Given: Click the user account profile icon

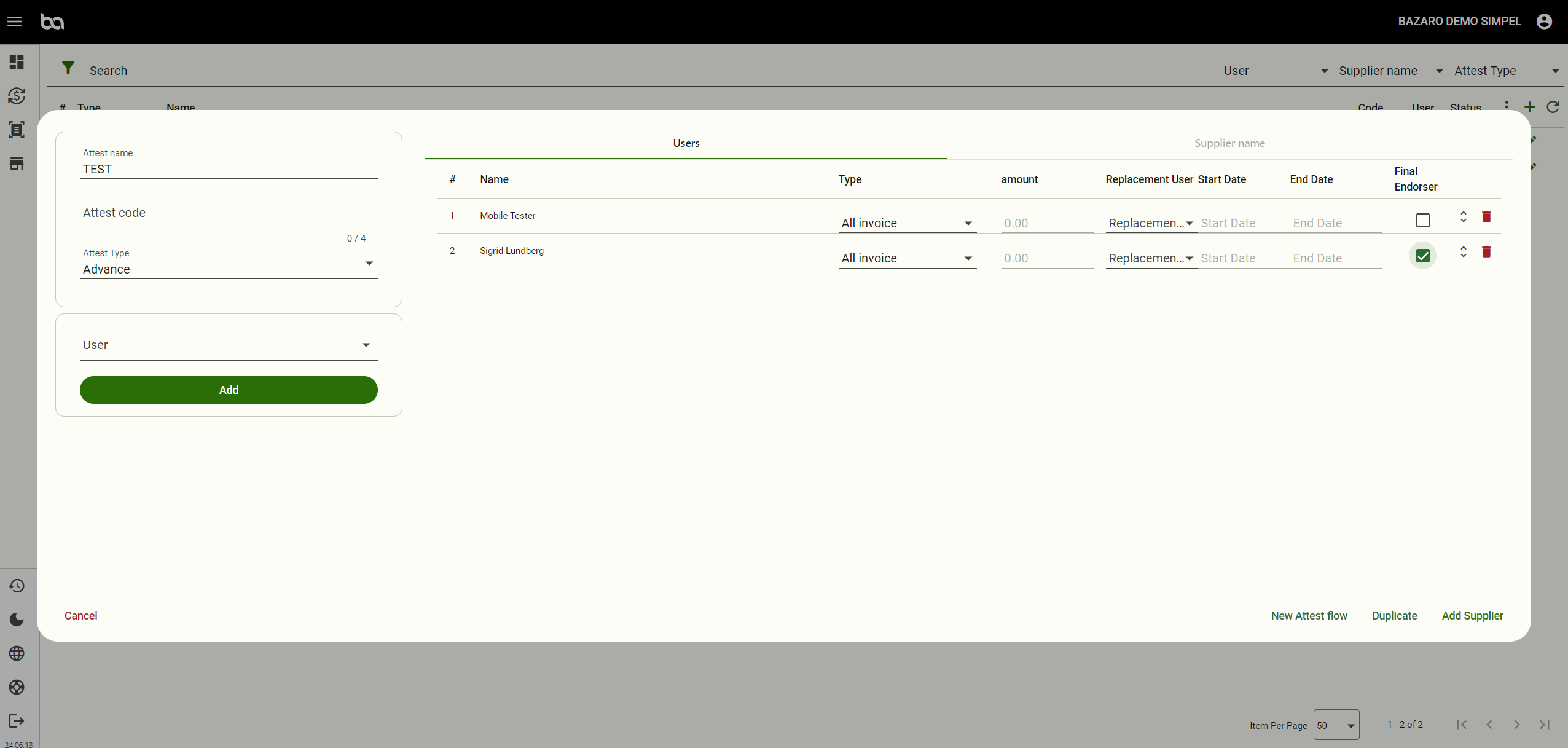Looking at the screenshot, I should (x=1544, y=22).
